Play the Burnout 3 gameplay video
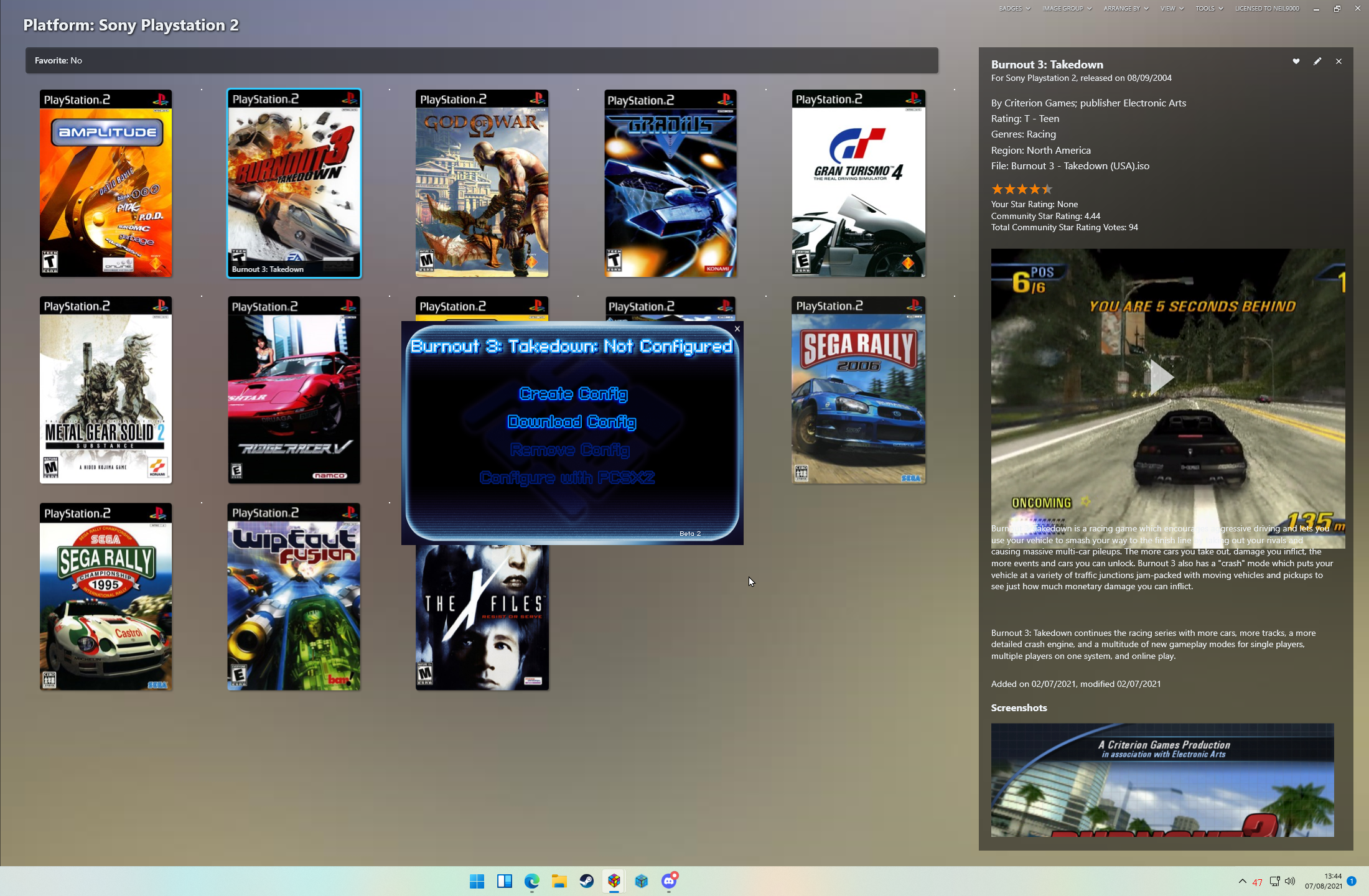This screenshot has width=1369, height=896. [x=1161, y=376]
